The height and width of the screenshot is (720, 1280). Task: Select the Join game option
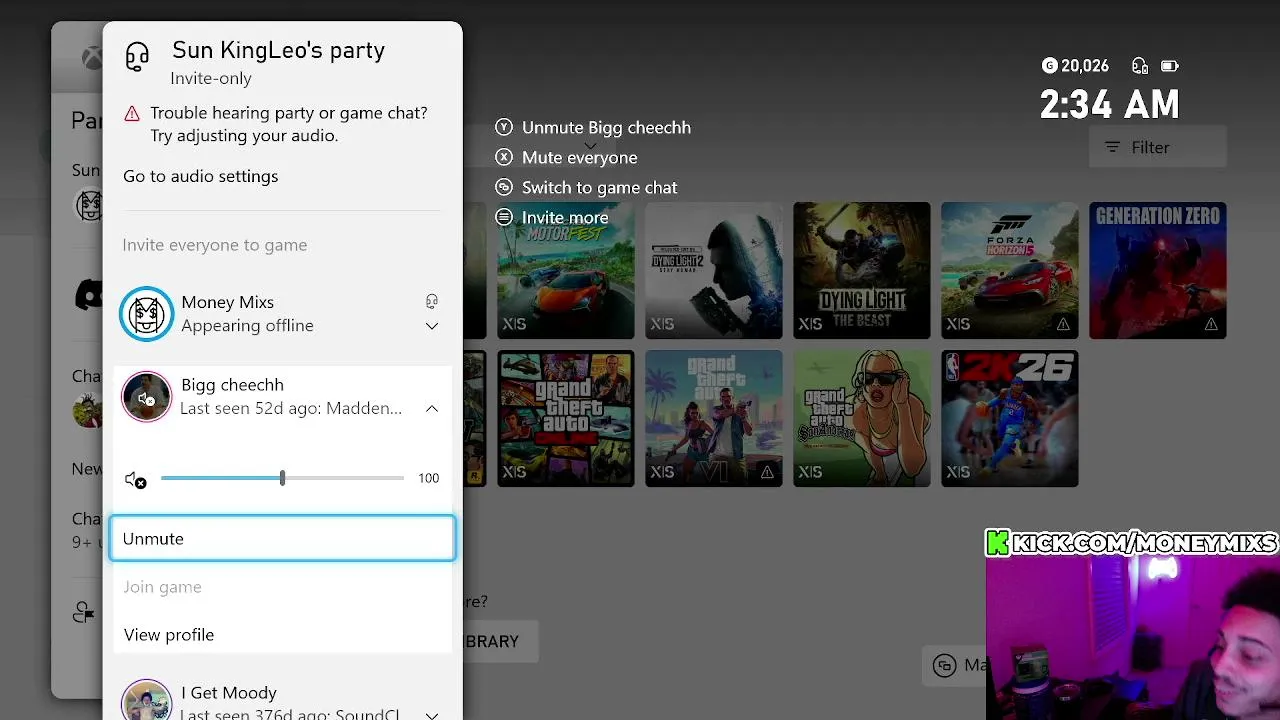[162, 587]
